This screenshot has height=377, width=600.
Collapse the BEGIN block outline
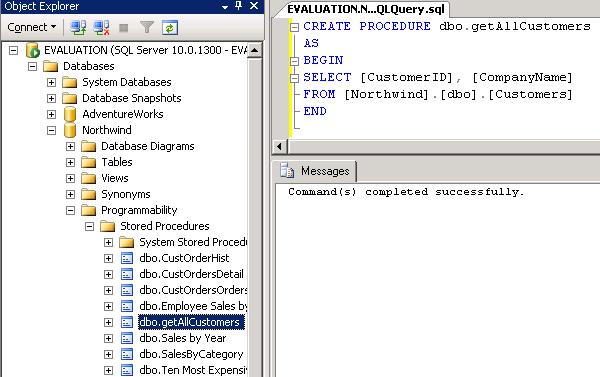click(294, 61)
